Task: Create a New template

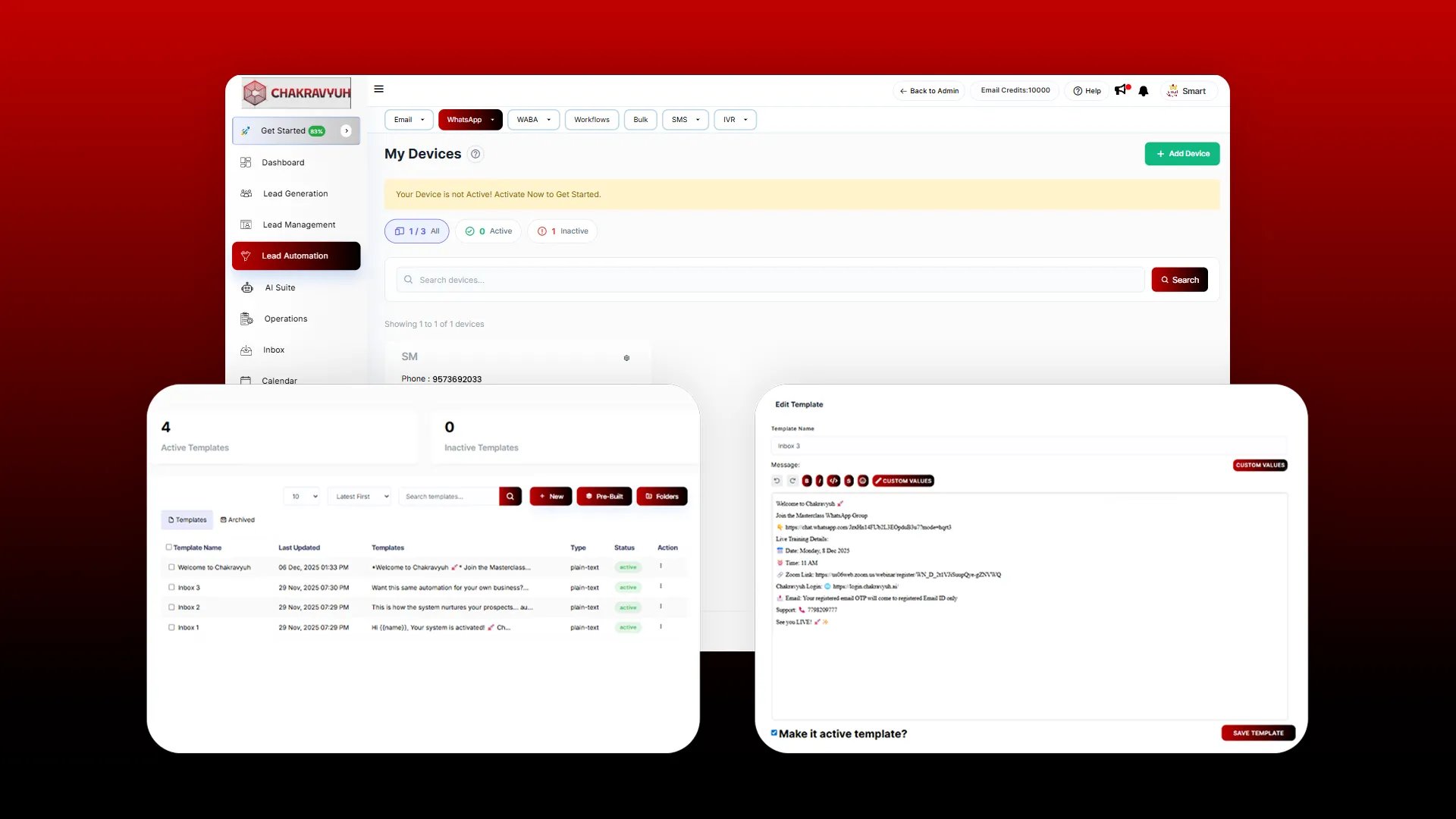Action: coord(551,497)
